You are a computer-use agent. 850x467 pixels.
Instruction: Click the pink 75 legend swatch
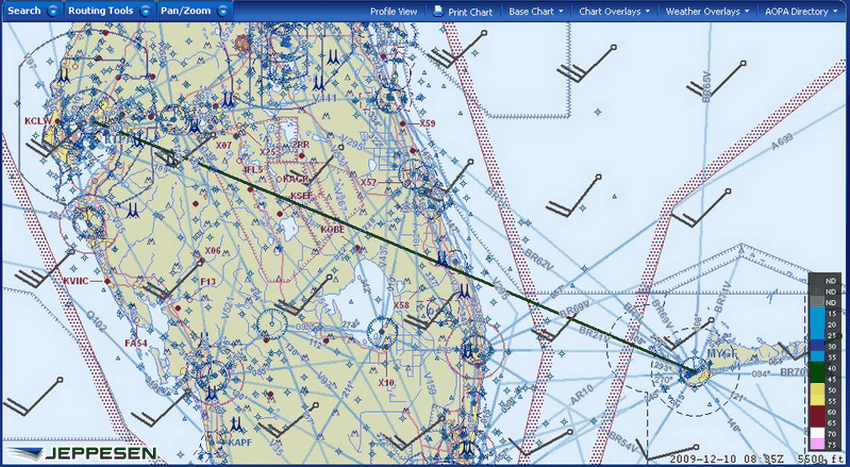click(x=816, y=443)
